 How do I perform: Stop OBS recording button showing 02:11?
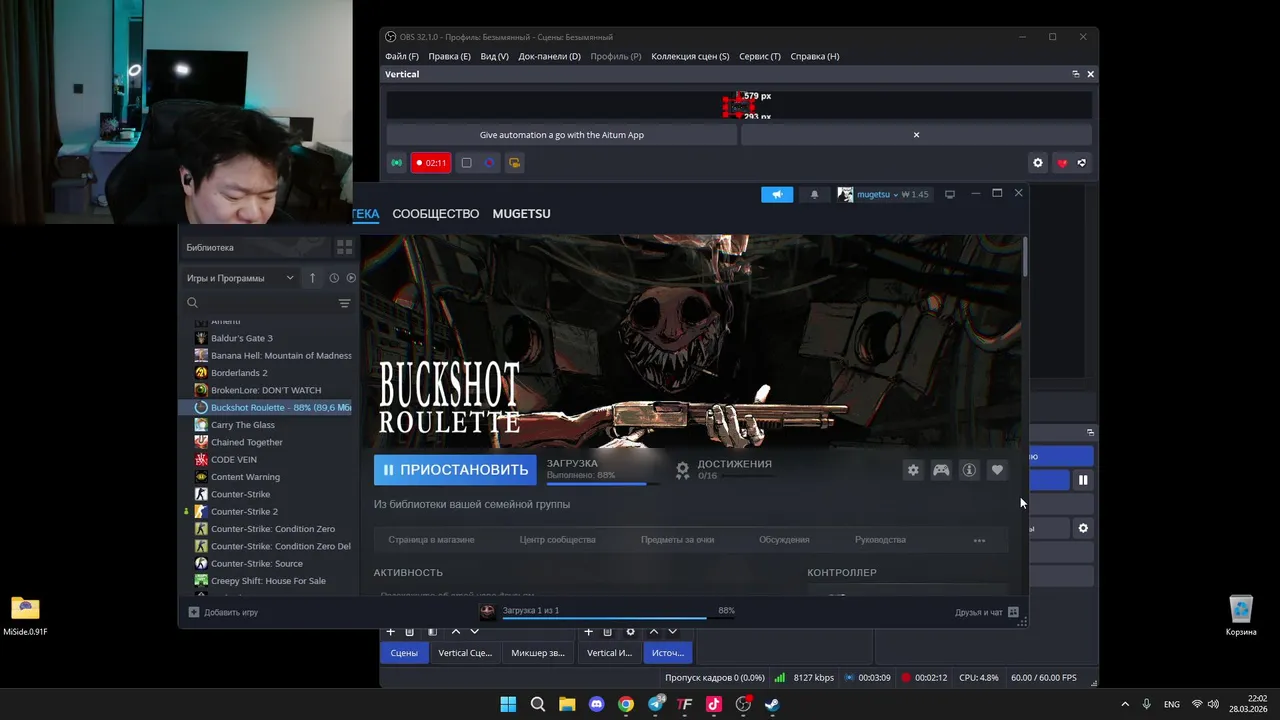(431, 163)
